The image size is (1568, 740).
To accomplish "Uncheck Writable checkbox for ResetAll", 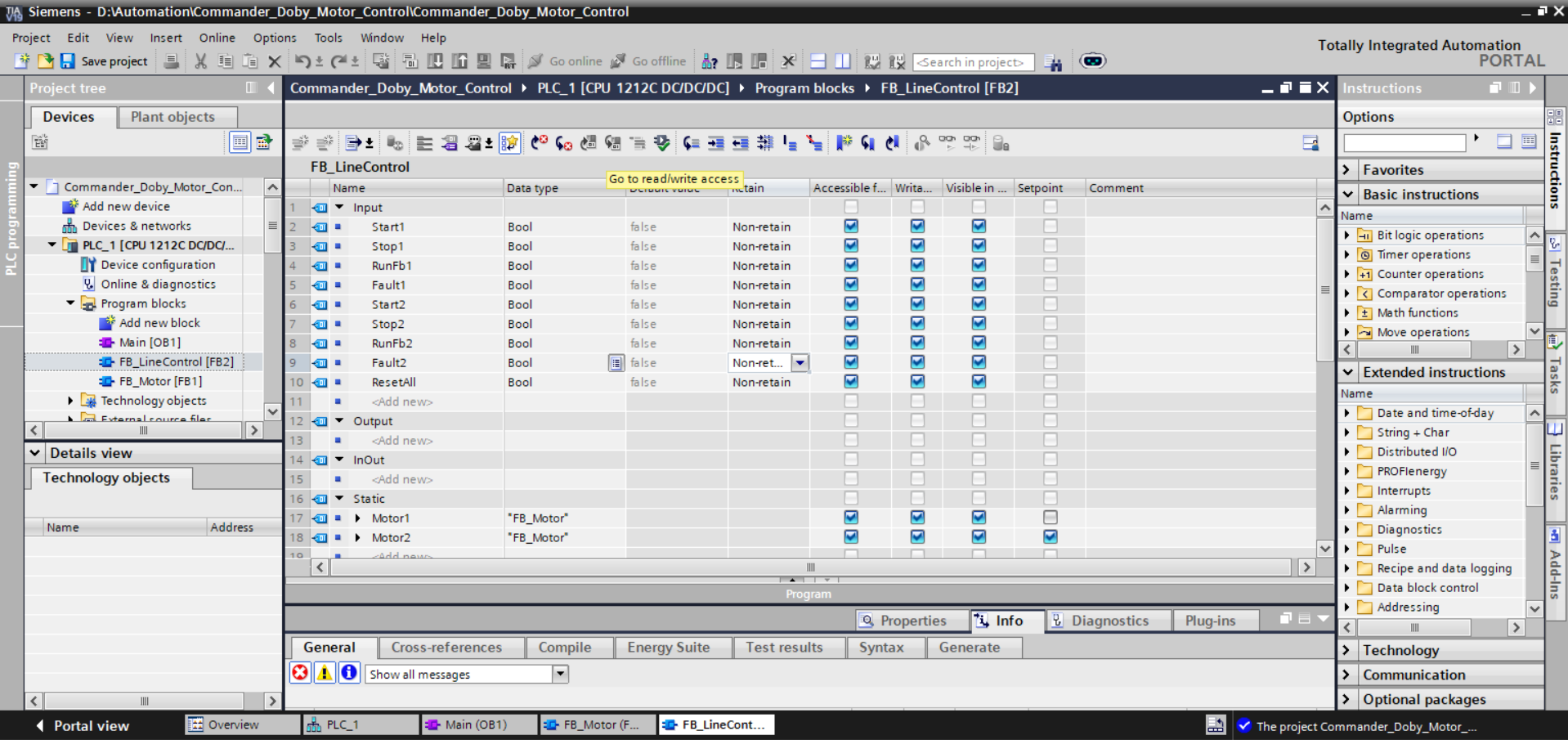I will click(917, 382).
